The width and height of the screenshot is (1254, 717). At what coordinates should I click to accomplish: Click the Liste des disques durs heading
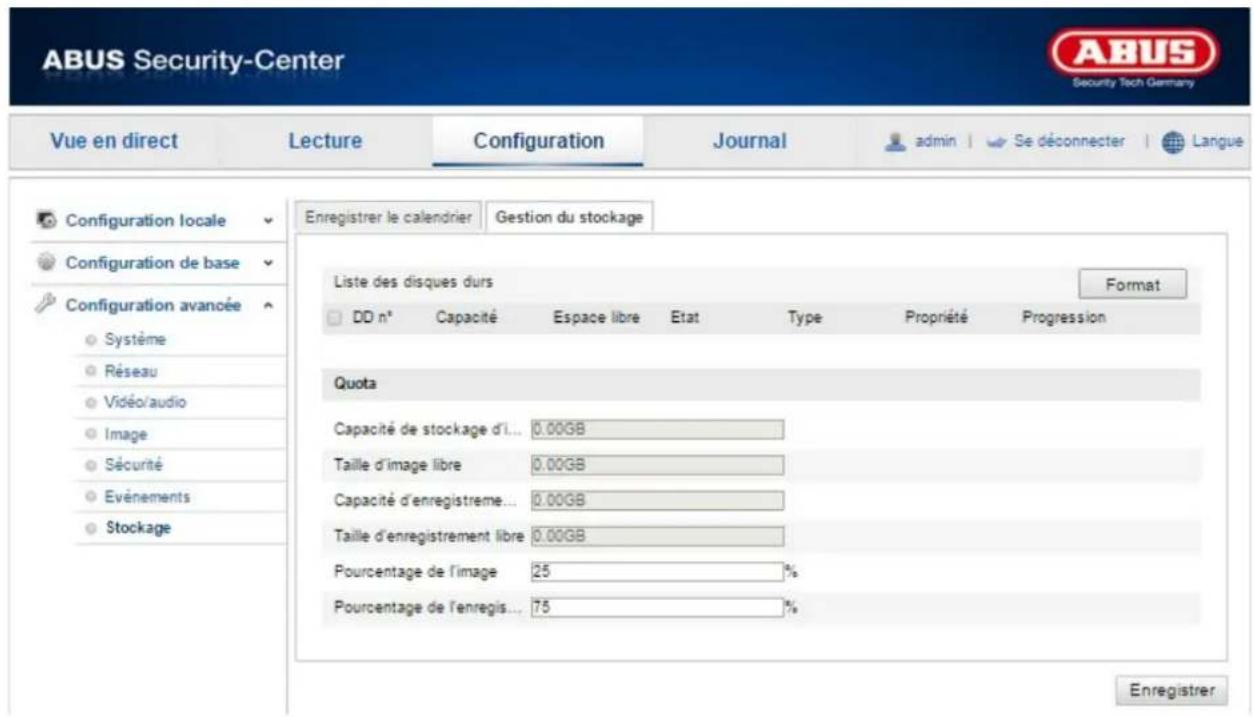(413, 283)
